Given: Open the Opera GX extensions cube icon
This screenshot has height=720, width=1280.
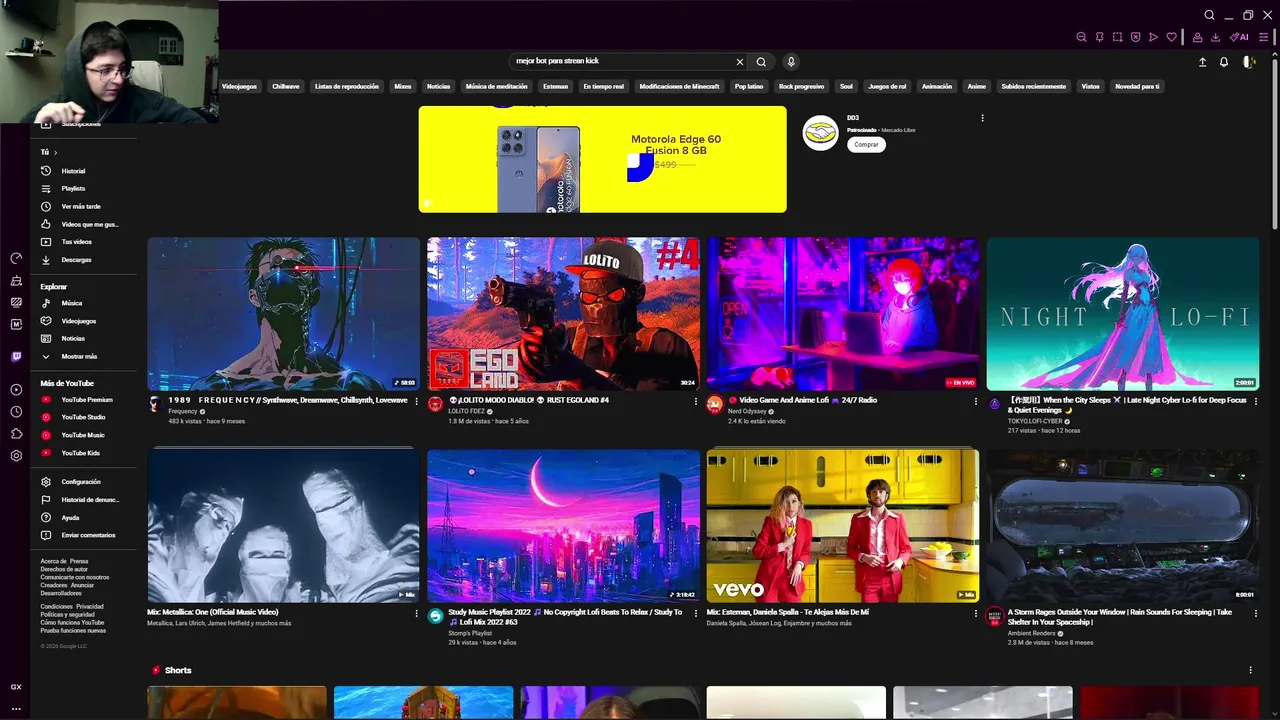Looking at the screenshot, I should 16,434.
